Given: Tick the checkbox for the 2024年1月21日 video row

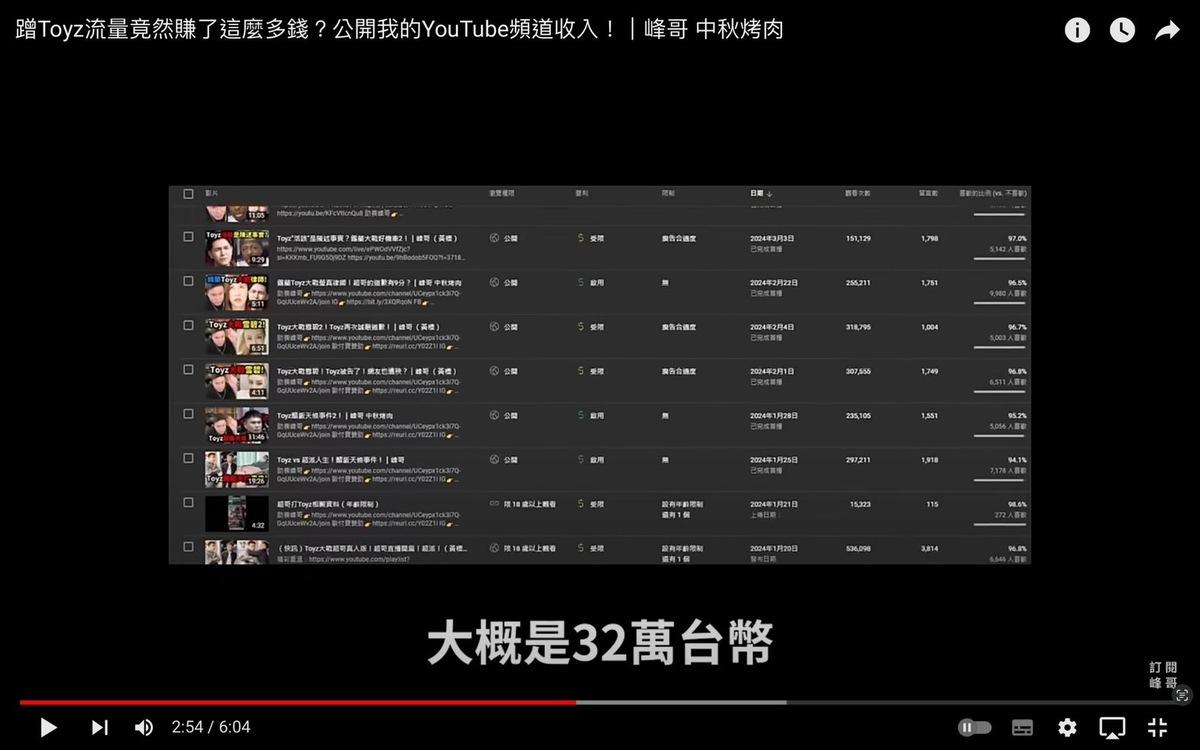Looking at the screenshot, I should click(188, 502).
